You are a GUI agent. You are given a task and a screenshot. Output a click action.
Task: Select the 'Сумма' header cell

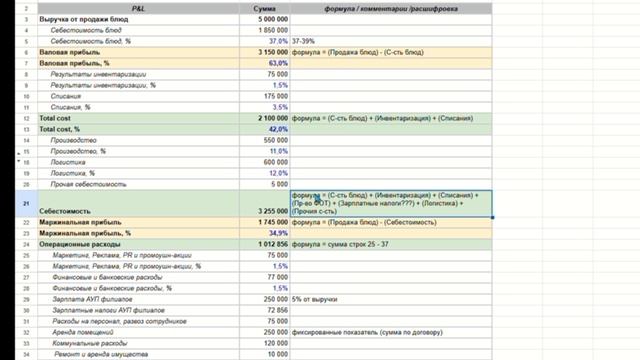[x=264, y=9]
